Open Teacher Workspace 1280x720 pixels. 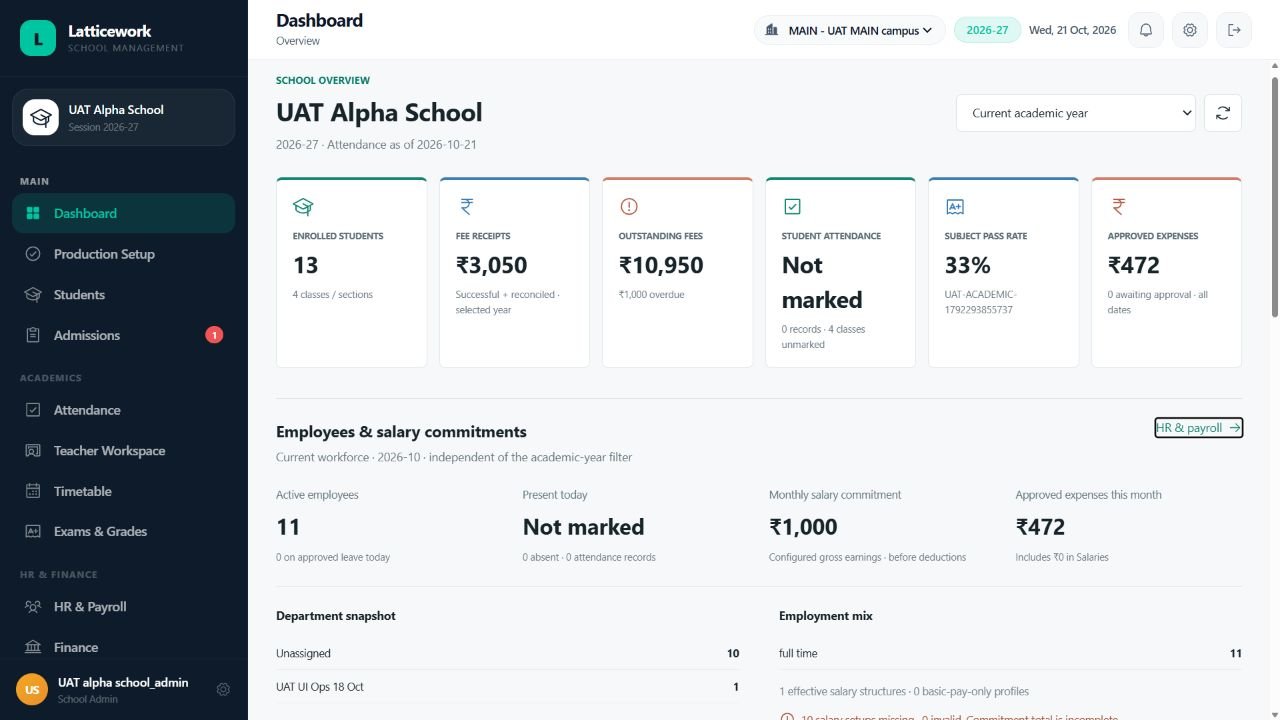pos(124,451)
